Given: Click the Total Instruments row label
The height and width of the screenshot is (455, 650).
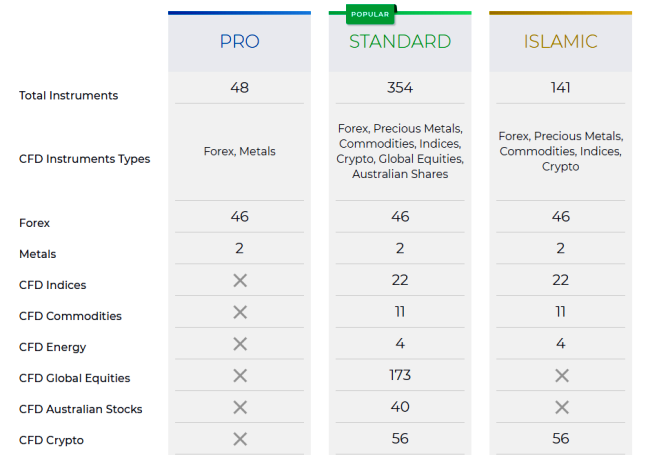Looking at the screenshot, I should pyautogui.click(x=68, y=96).
